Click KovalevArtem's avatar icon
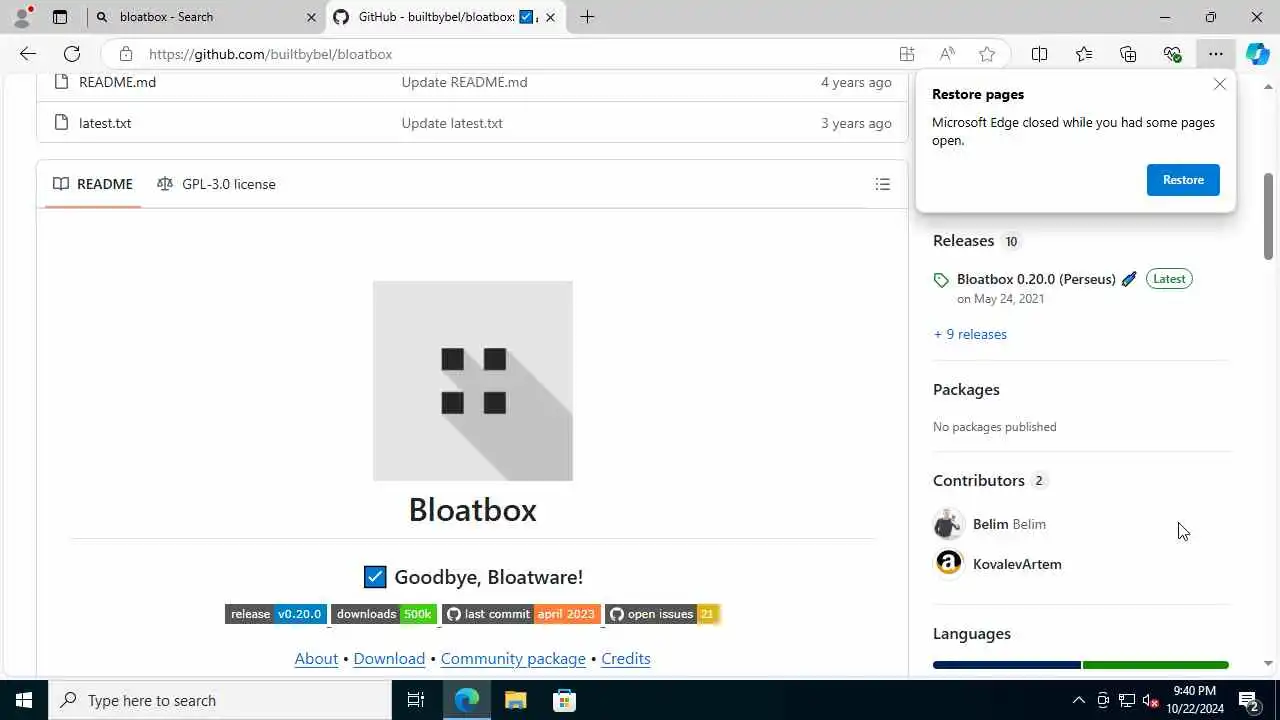This screenshot has width=1280, height=720. pos(948,563)
